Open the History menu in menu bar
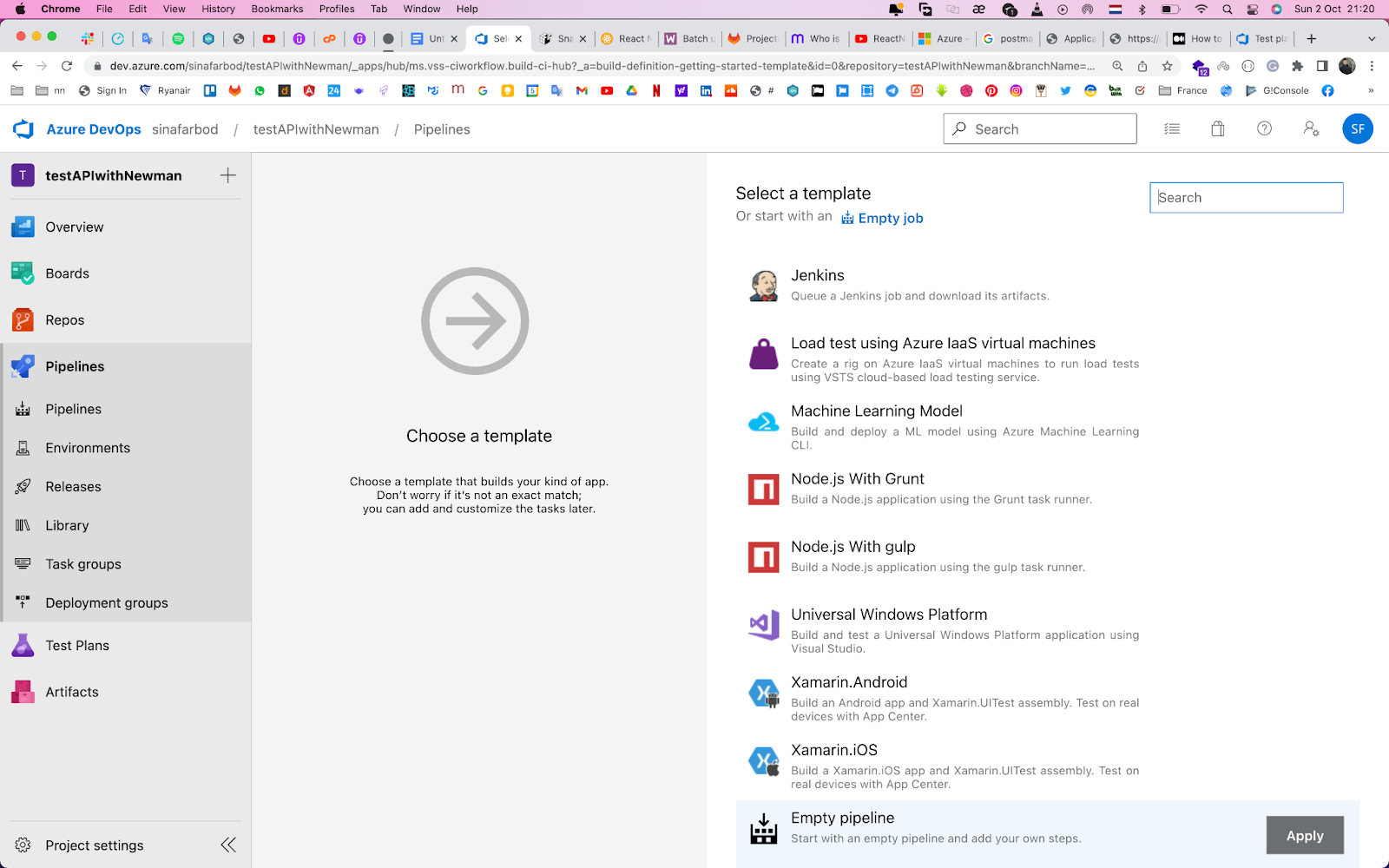The height and width of the screenshot is (868, 1389). coord(218,9)
